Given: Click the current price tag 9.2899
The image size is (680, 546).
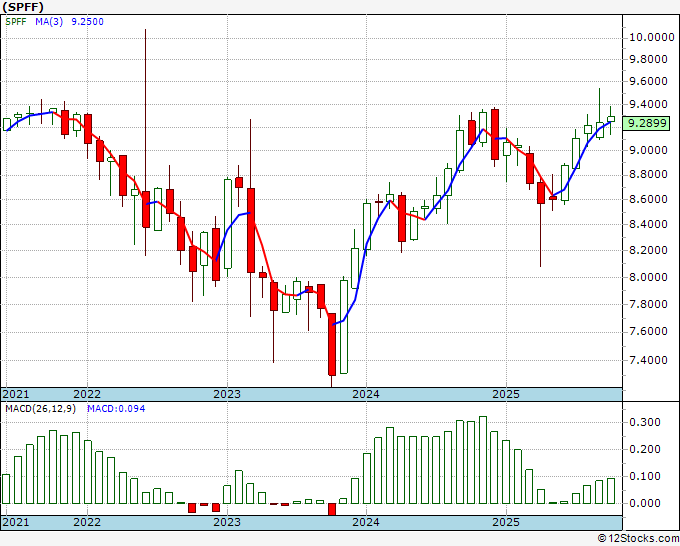Looking at the screenshot, I should 647,123.
